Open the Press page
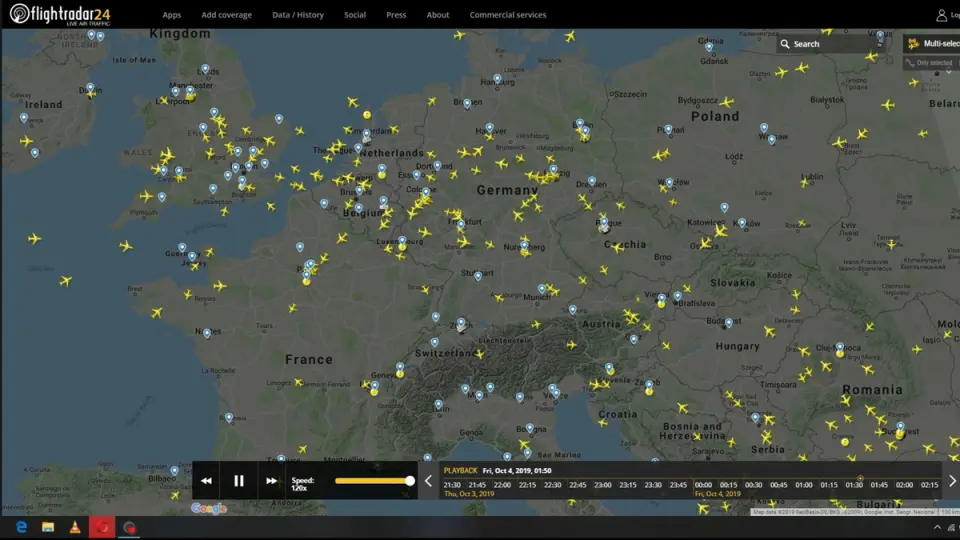The width and height of the screenshot is (960, 540). pos(396,15)
